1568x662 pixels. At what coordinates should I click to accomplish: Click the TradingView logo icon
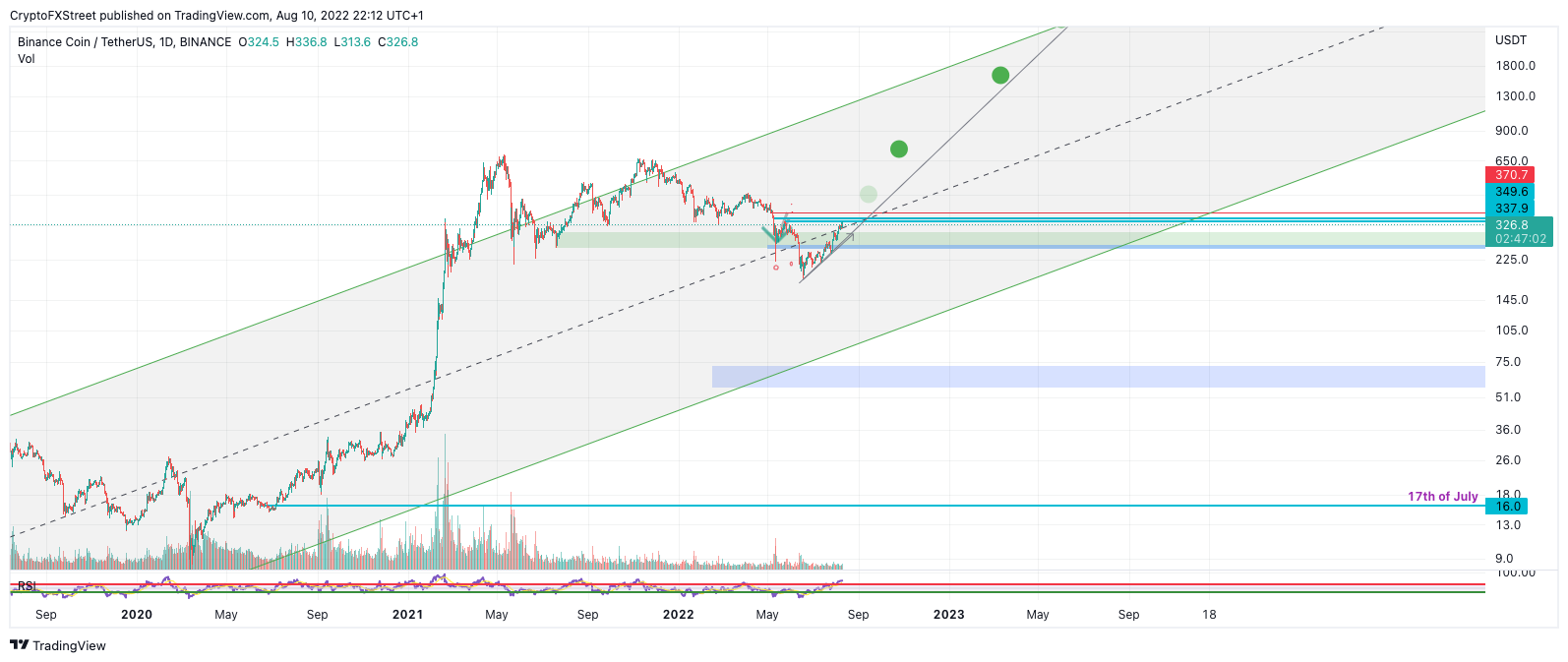(19, 645)
